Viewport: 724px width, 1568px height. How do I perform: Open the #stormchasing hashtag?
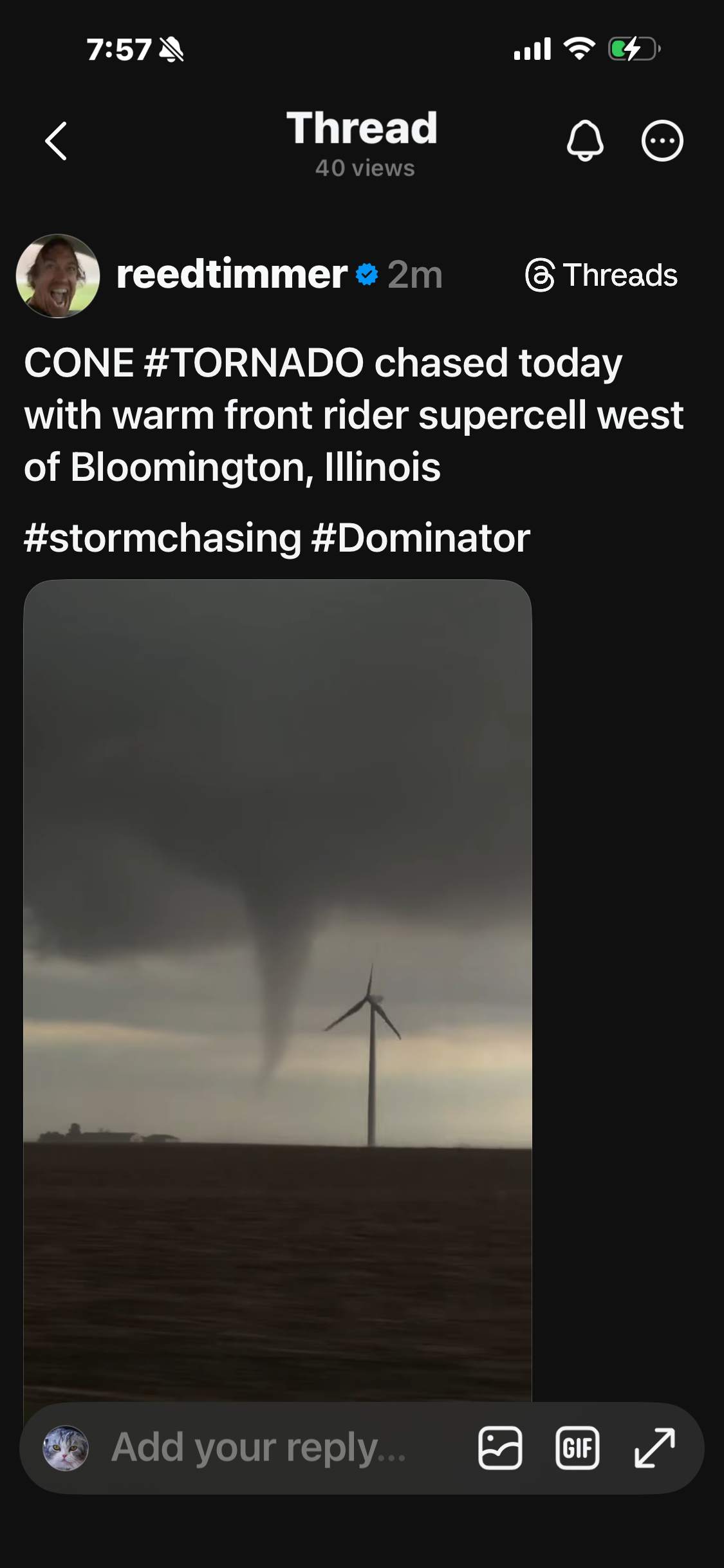[163, 538]
